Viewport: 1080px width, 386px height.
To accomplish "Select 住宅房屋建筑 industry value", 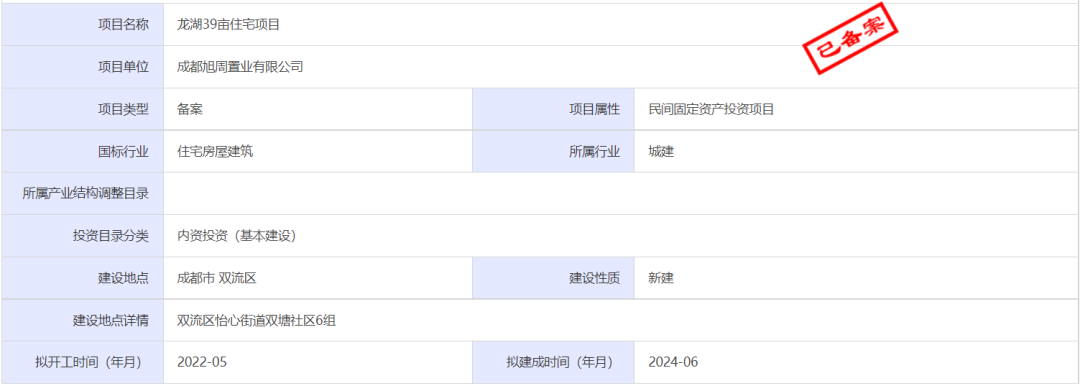I will [215, 152].
